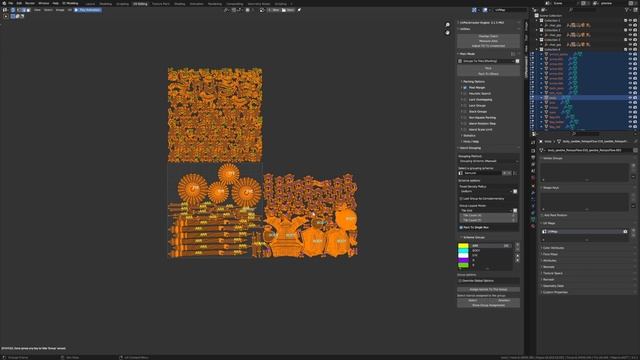The width and height of the screenshot is (640, 360).
Task: Toggle the Non-Square Packing checkbox
Action: coord(465,118)
